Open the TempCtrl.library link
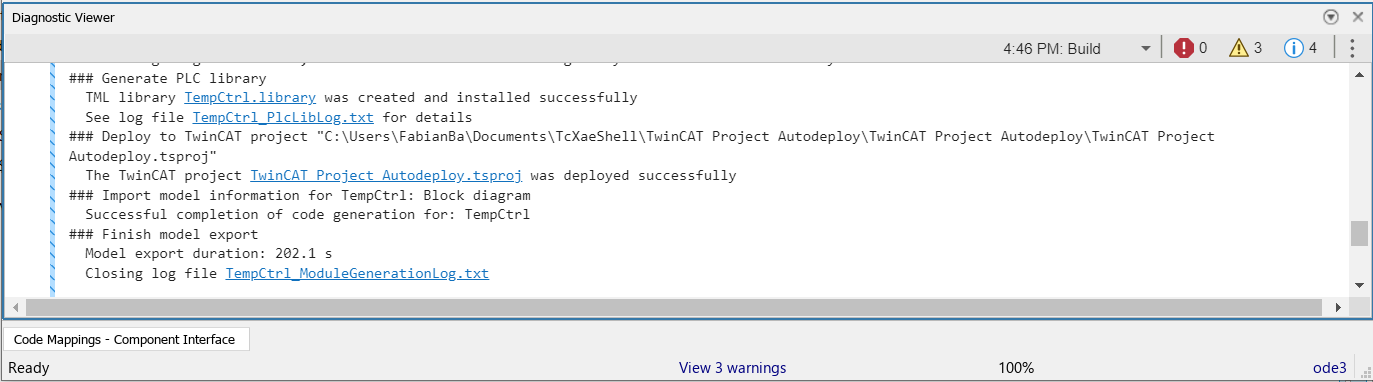The image size is (1373, 382). pyautogui.click(x=250, y=98)
